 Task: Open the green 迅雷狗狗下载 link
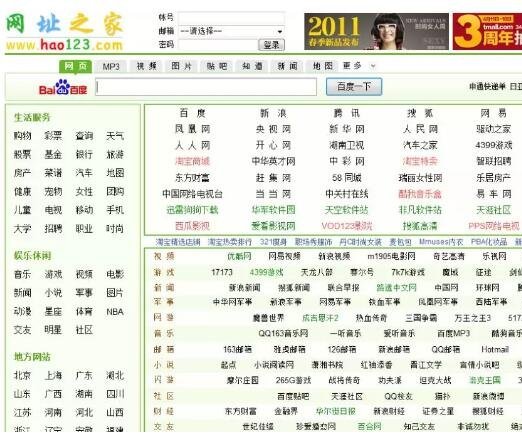pyautogui.click(x=193, y=210)
